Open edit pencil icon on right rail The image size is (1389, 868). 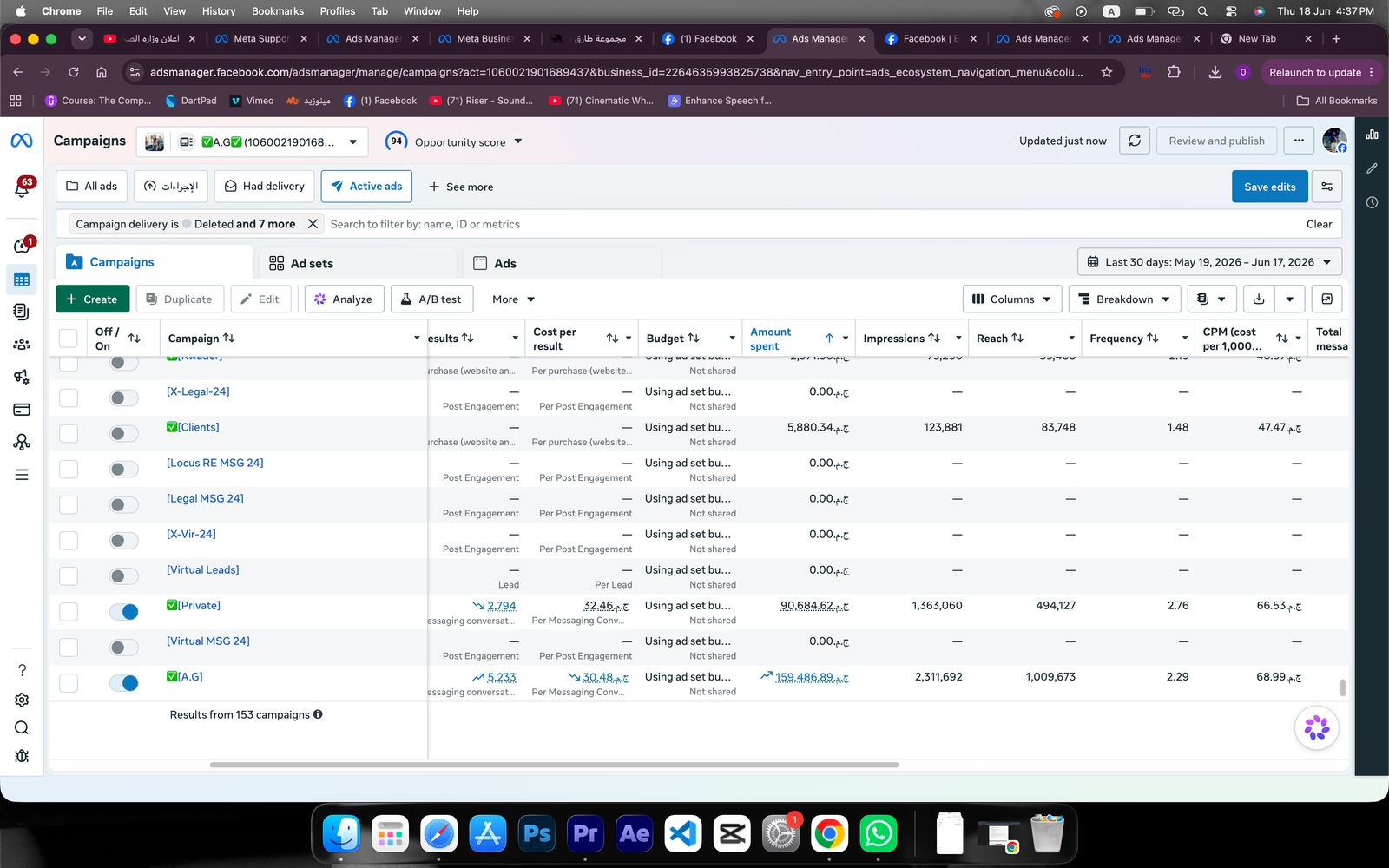pos(1372,168)
